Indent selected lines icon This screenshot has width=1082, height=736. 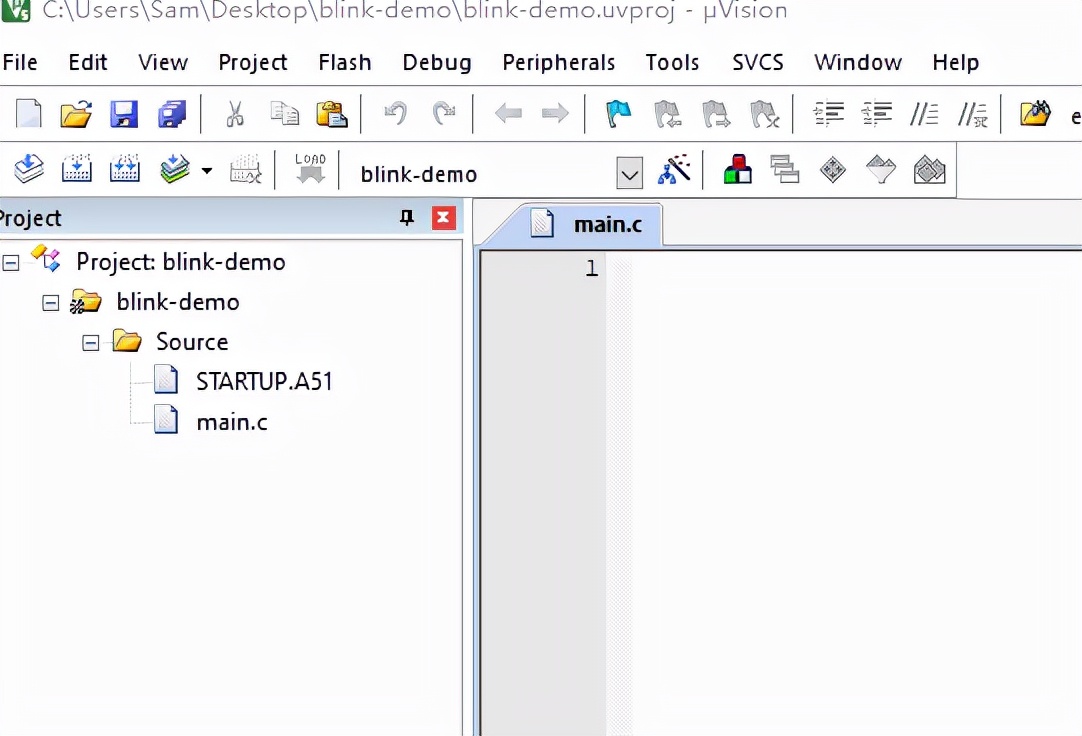(x=829, y=114)
